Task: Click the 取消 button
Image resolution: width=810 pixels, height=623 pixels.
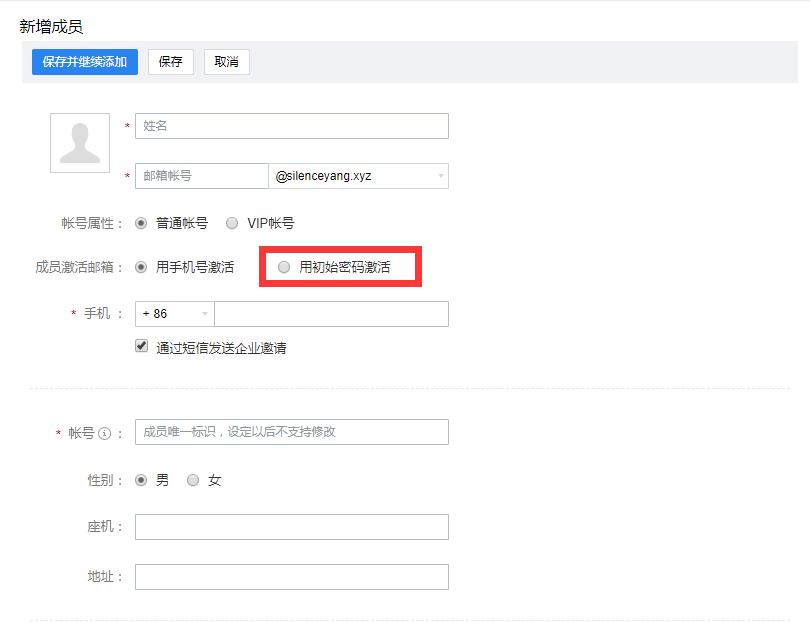Action: point(226,61)
